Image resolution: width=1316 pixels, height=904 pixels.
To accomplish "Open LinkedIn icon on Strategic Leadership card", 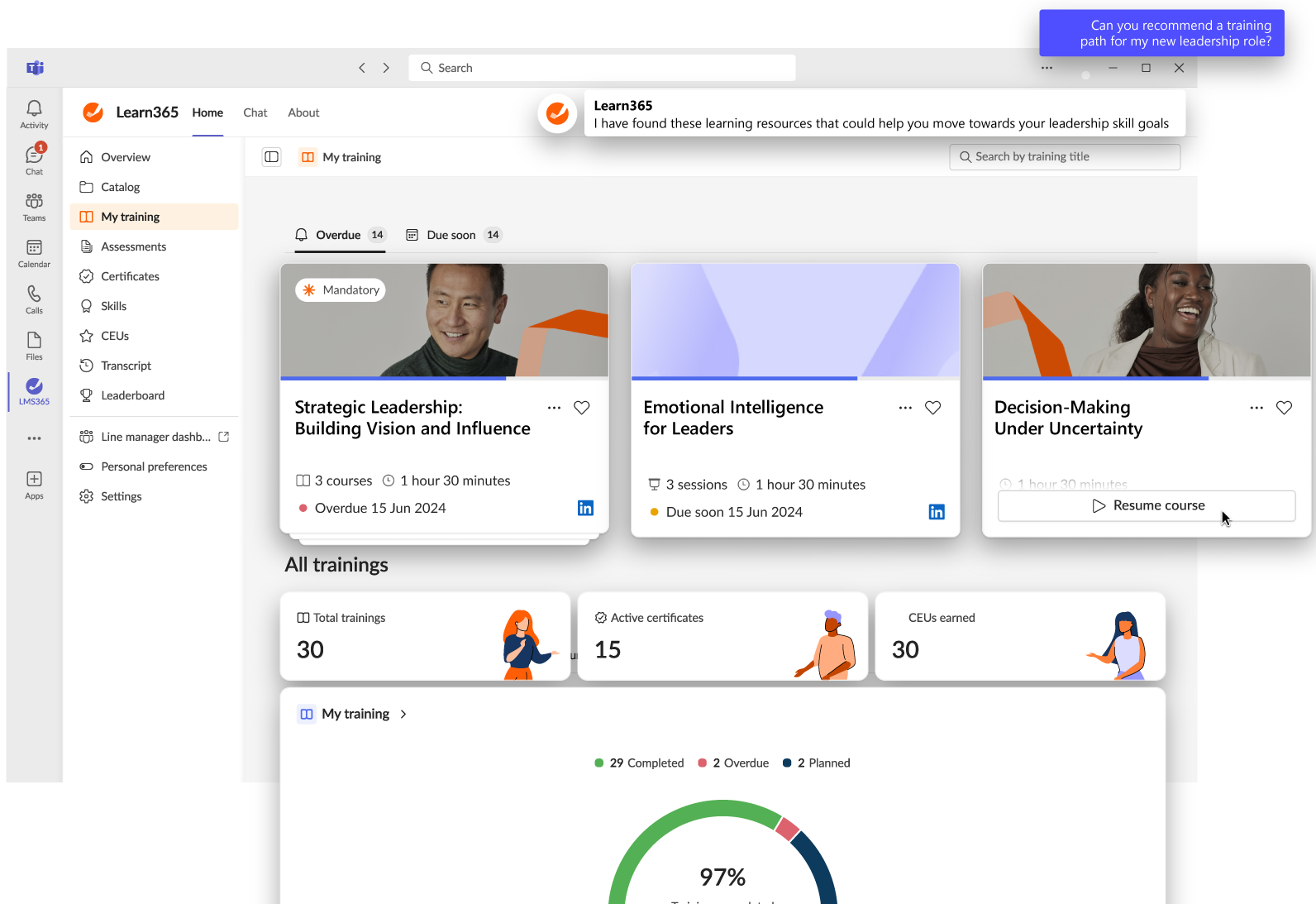I will (x=585, y=508).
